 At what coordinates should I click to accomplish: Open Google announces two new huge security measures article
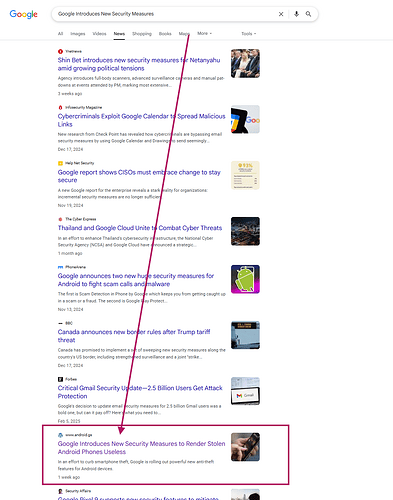[136, 280]
